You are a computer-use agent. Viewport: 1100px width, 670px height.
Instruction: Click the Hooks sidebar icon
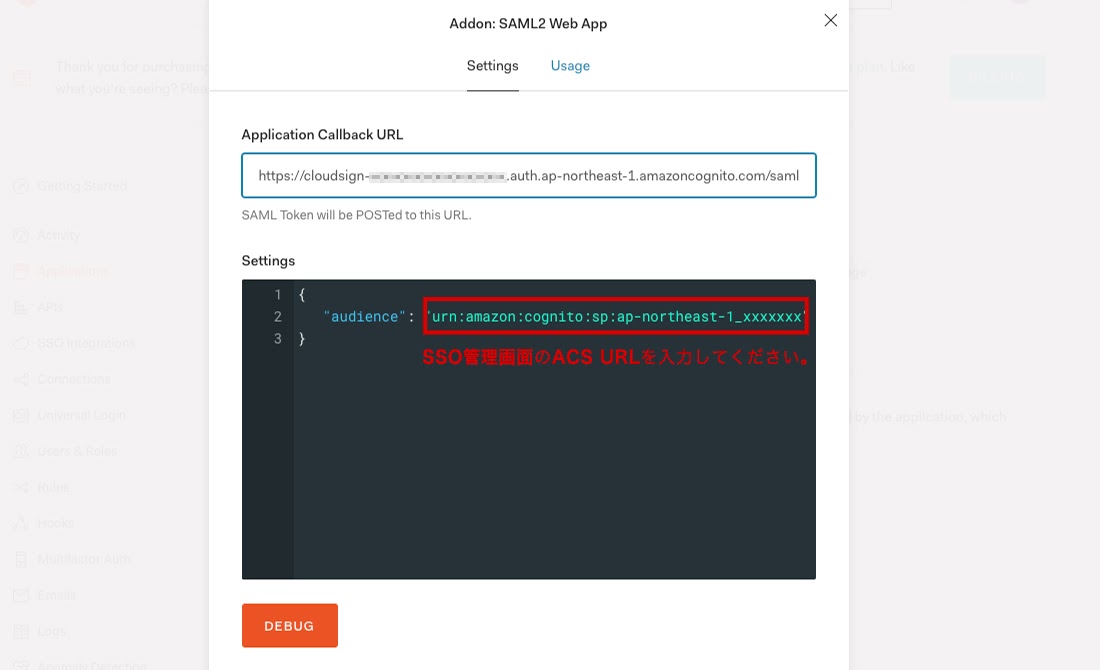click(21, 523)
